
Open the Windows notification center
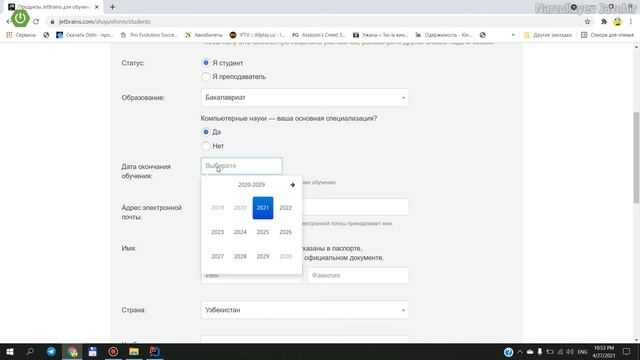click(627, 352)
